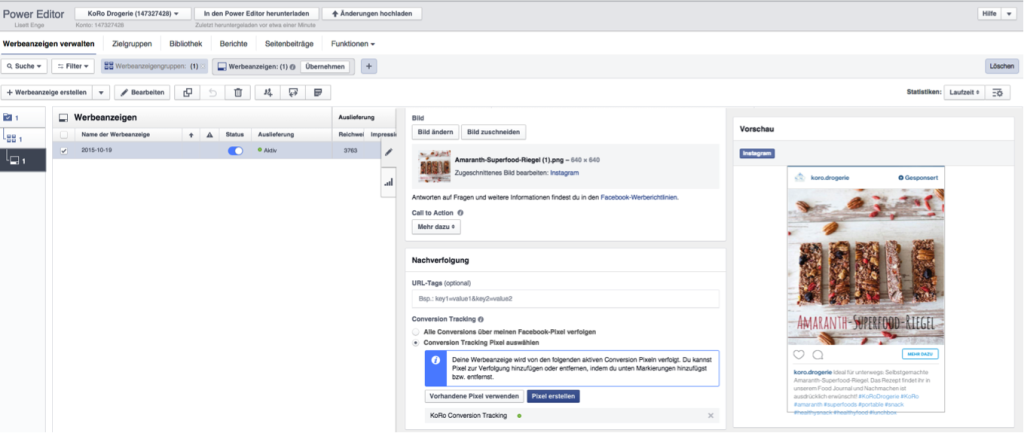This screenshot has width=1024, height=433.
Task: Open the Laufzeit statistics dropdown
Action: point(965,93)
